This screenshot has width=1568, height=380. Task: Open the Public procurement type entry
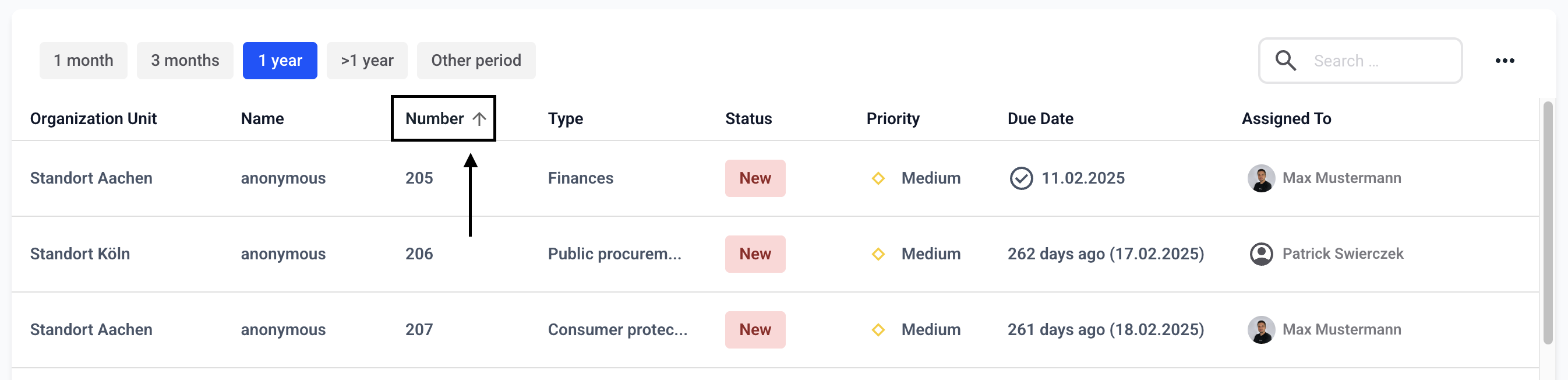[614, 254]
